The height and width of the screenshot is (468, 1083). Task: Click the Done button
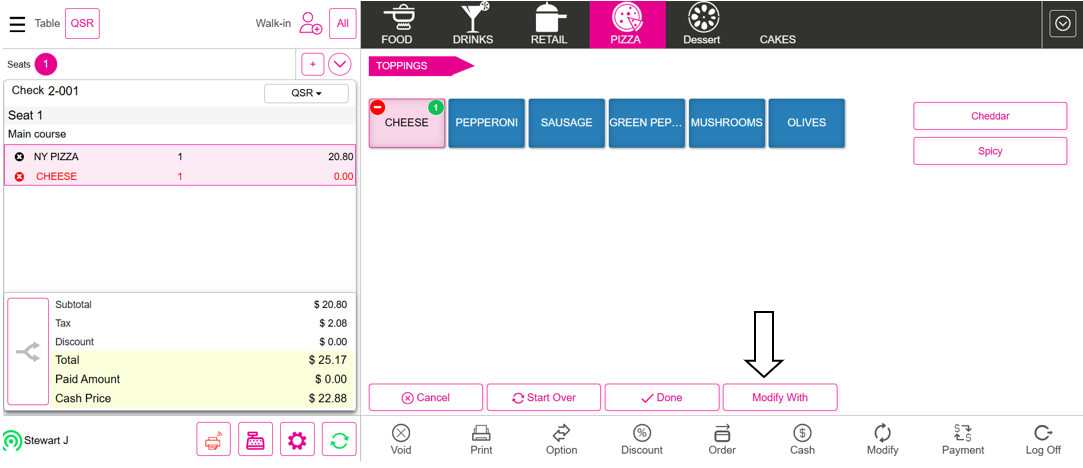661,397
